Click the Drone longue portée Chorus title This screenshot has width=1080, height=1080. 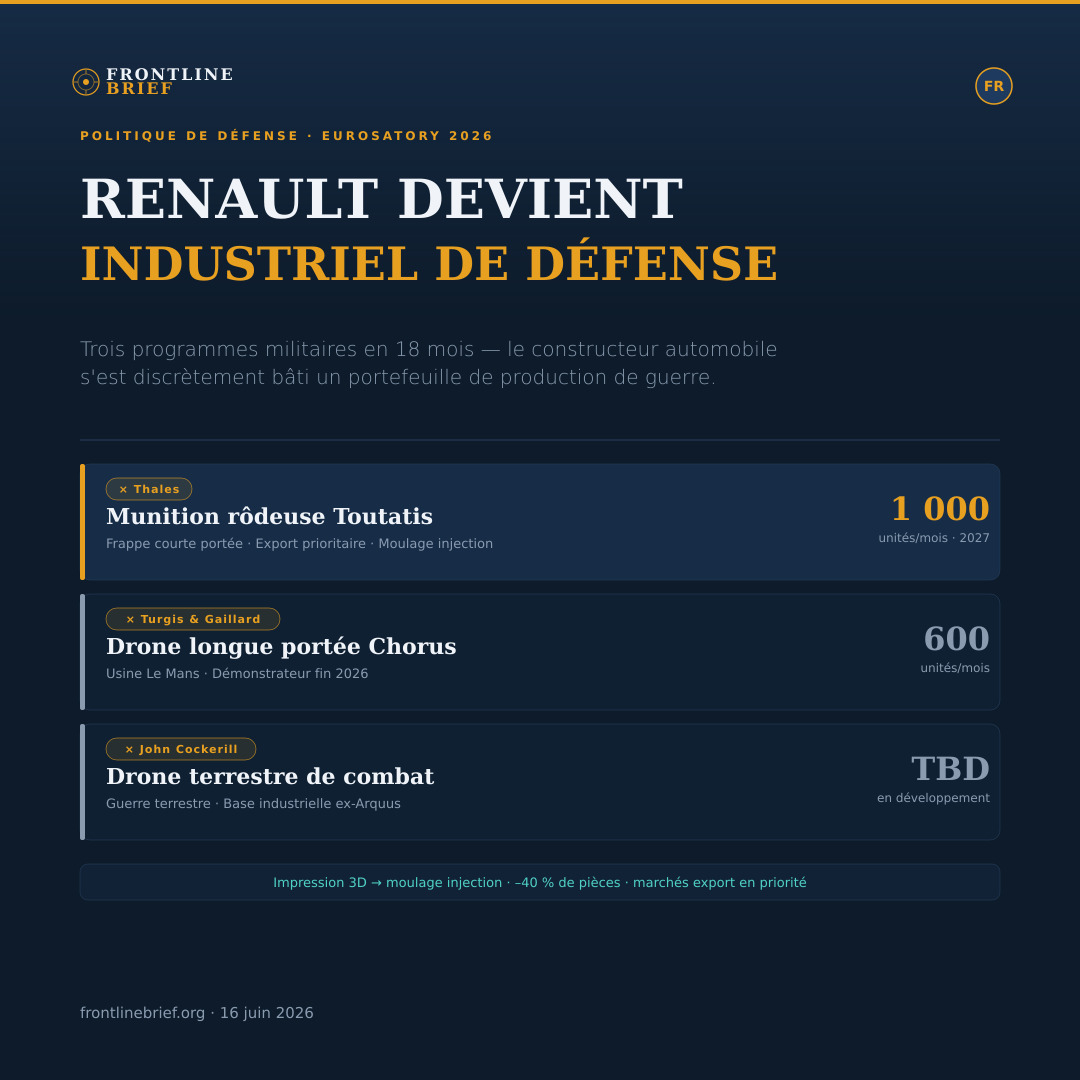click(x=281, y=647)
